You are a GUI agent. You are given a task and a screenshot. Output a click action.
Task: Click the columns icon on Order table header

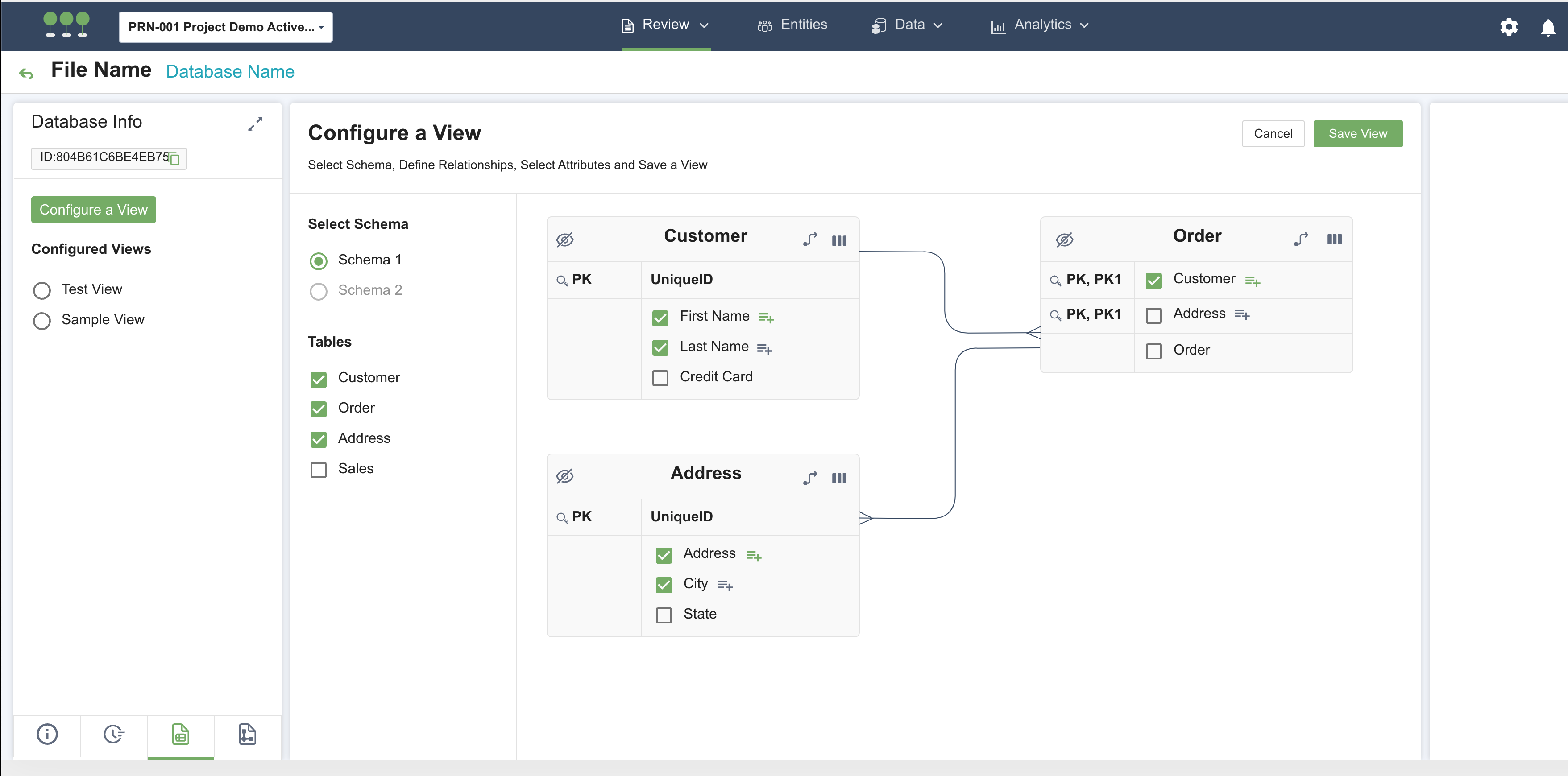pos(1335,239)
